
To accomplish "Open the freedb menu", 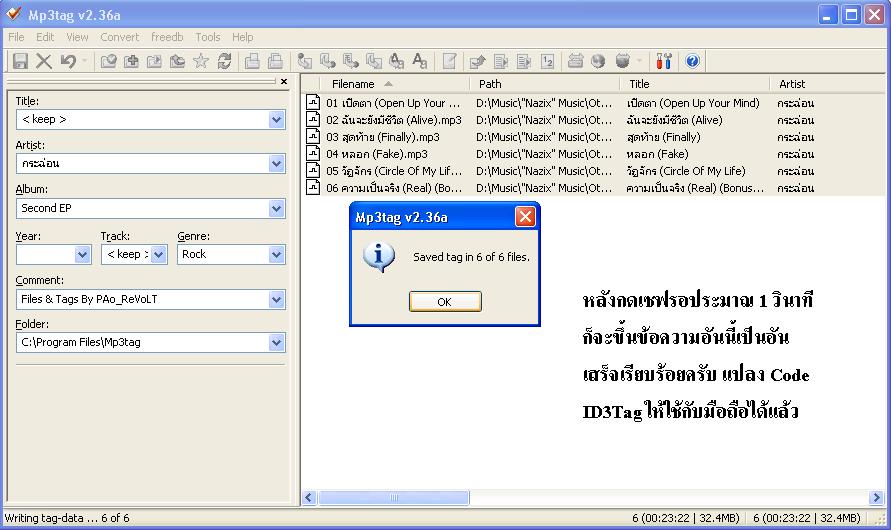I will (x=167, y=37).
